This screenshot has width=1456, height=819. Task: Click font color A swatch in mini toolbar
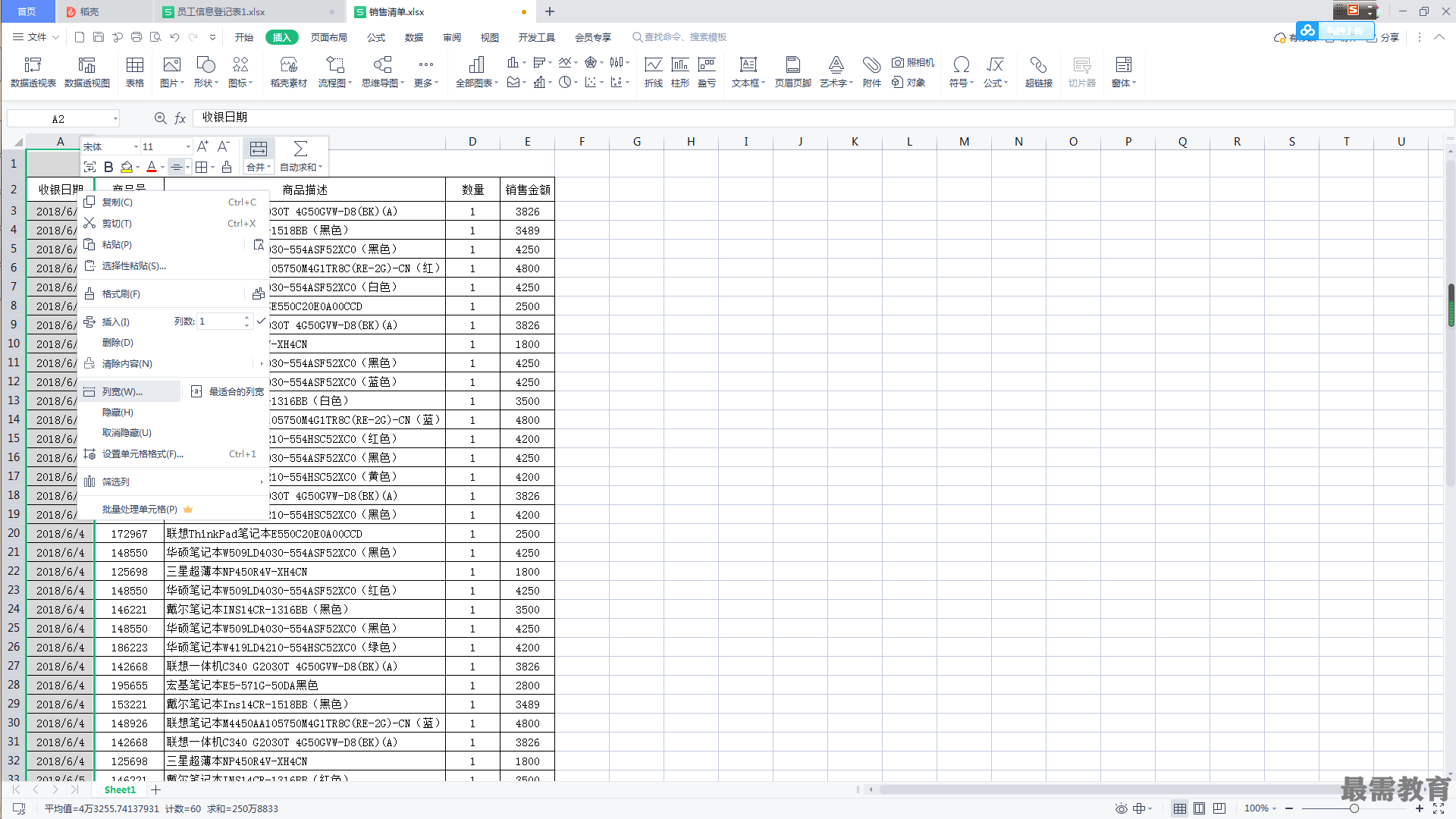(x=152, y=167)
